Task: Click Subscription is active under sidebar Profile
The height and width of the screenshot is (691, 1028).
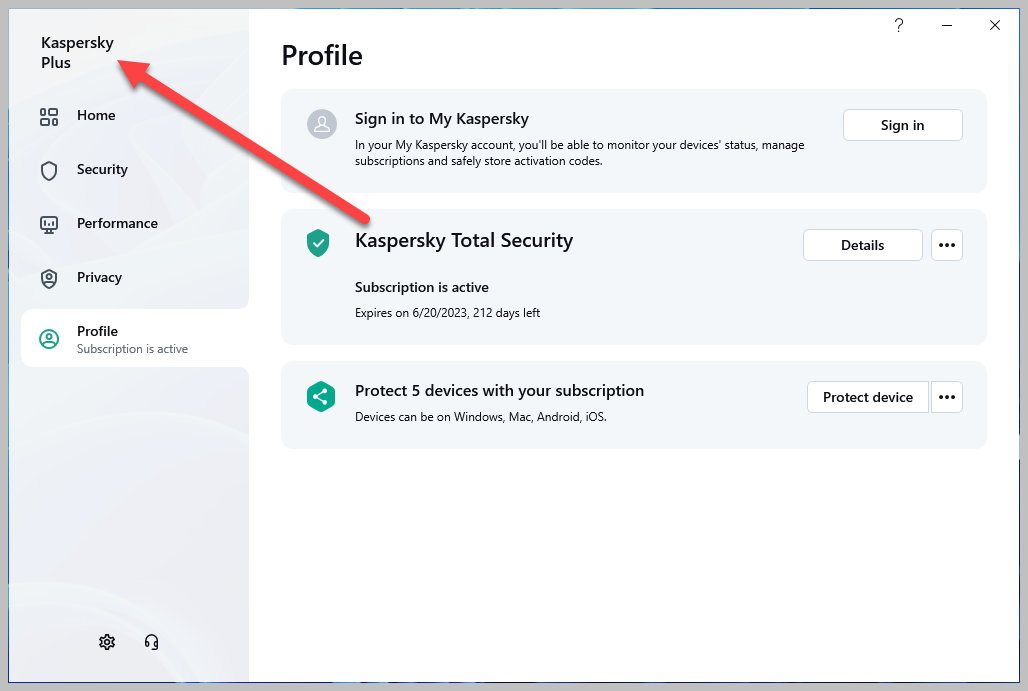Action: coord(132,349)
